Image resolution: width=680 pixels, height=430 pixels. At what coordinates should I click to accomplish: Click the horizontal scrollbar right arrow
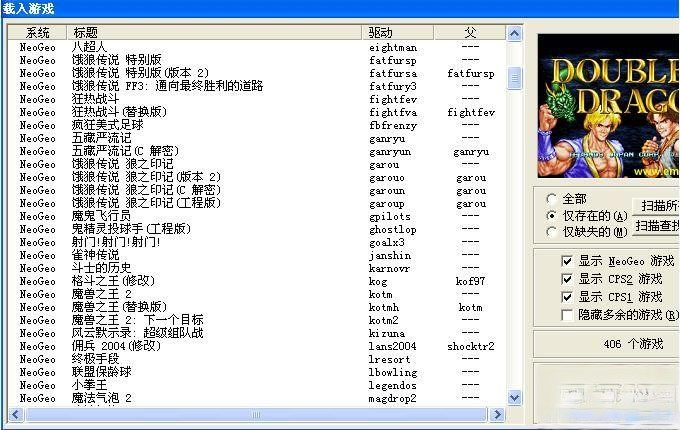(x=497, y=414)
